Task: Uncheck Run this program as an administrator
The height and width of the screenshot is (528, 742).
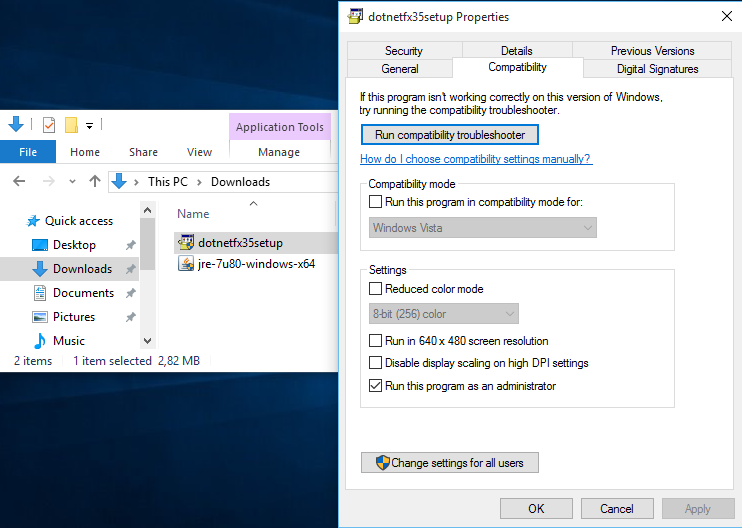Action: [x=375, y=386]
